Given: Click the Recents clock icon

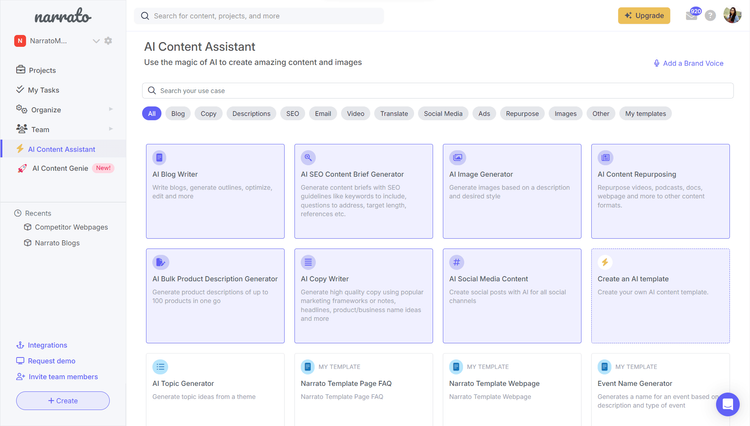Looking at the screenshot, I should [x=18, y=213].
